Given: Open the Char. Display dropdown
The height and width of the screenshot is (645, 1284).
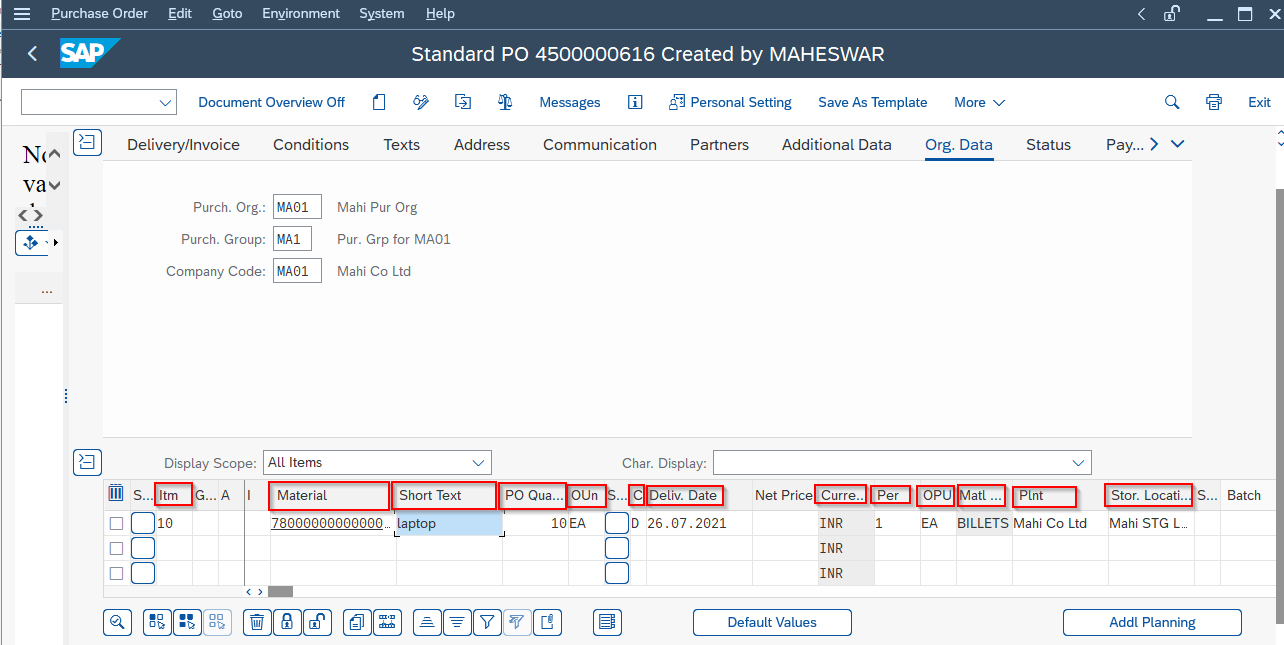Looking at the screenshot, I should click(1078, 462).
